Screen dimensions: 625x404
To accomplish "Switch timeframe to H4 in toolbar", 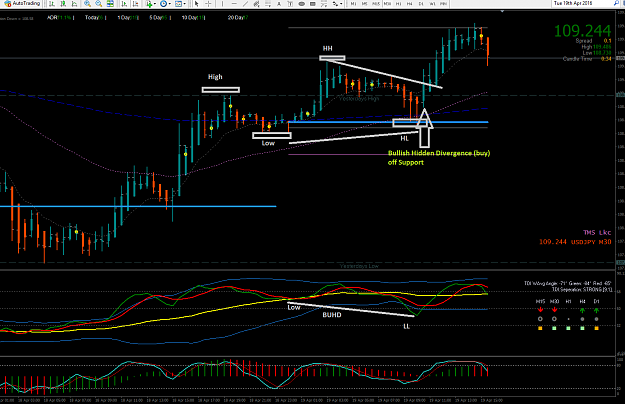I will 410,4.
